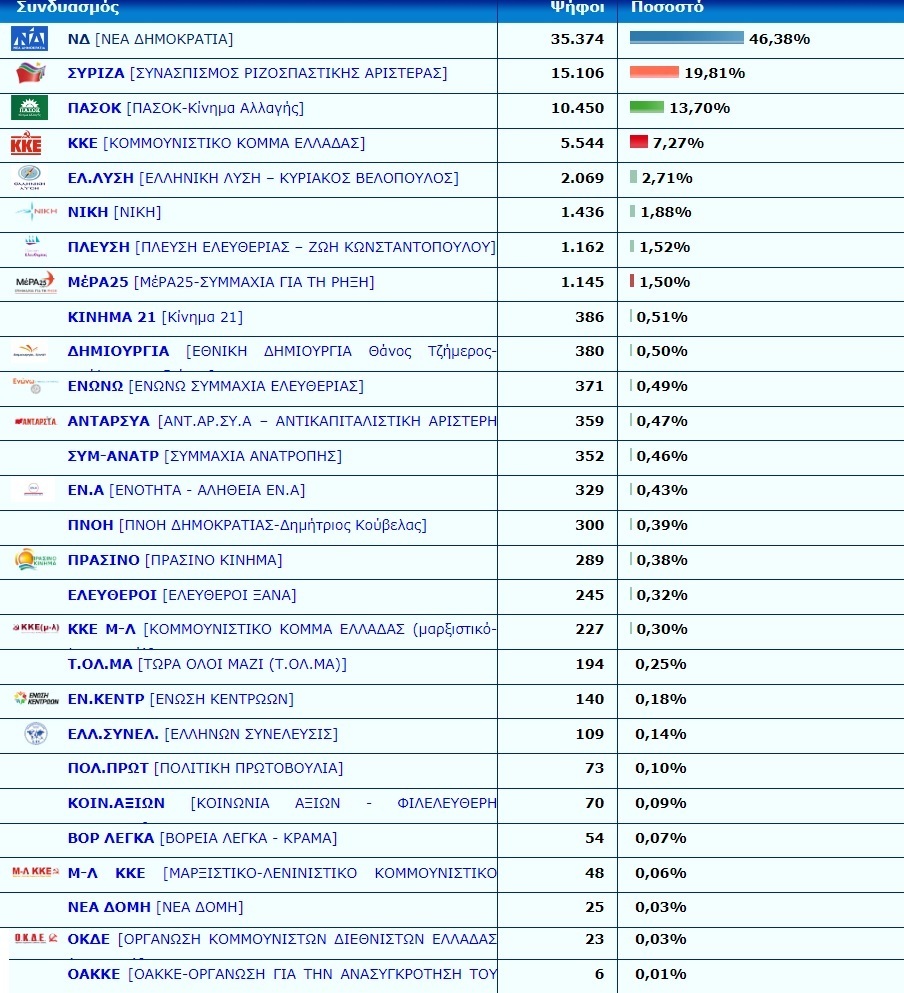904x993 pixels.
Task: Click the ΕΝΩΝΩ party logo
Action: (x=35, y=385)
